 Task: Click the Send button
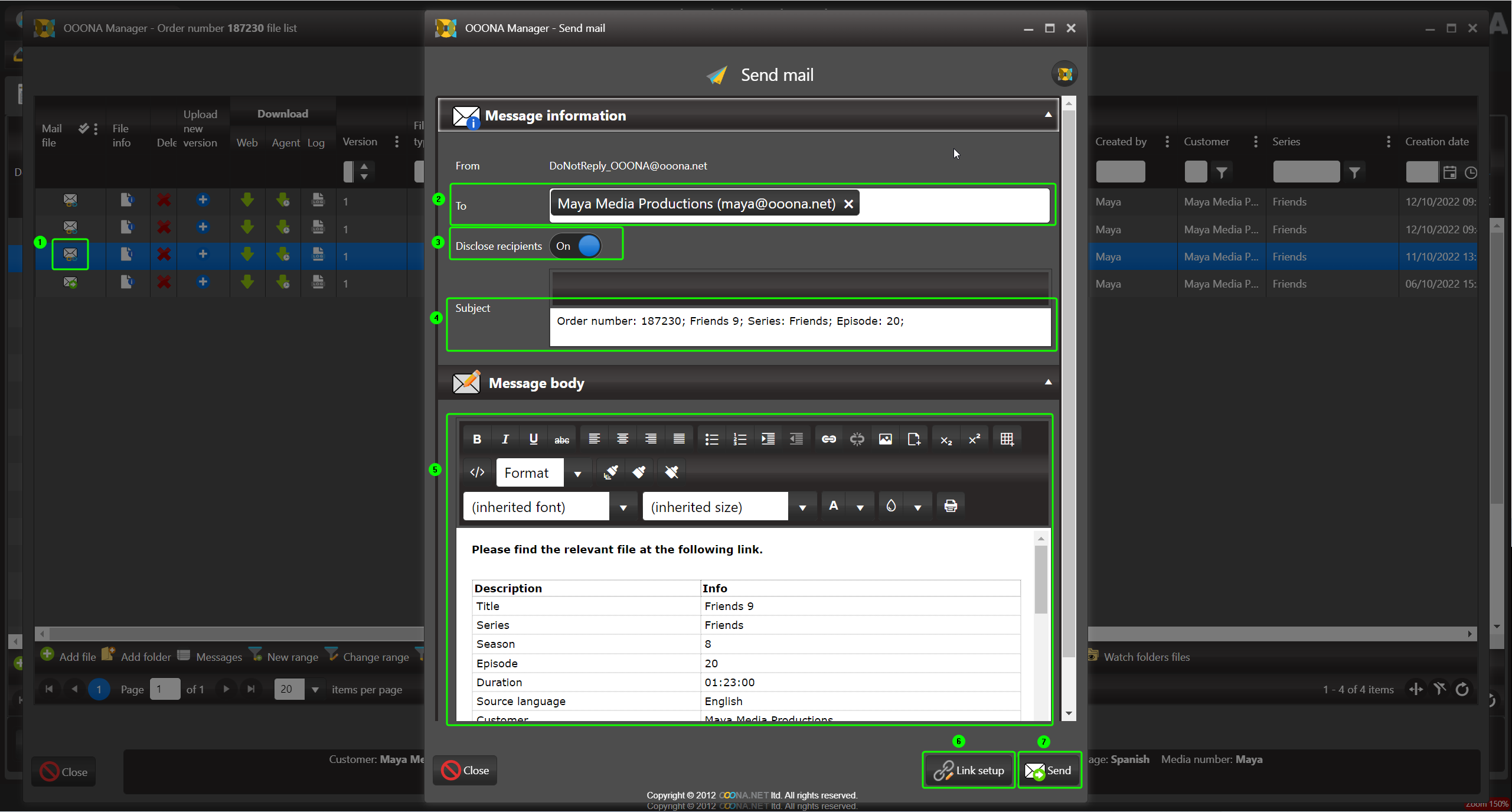pos(1049,770)
